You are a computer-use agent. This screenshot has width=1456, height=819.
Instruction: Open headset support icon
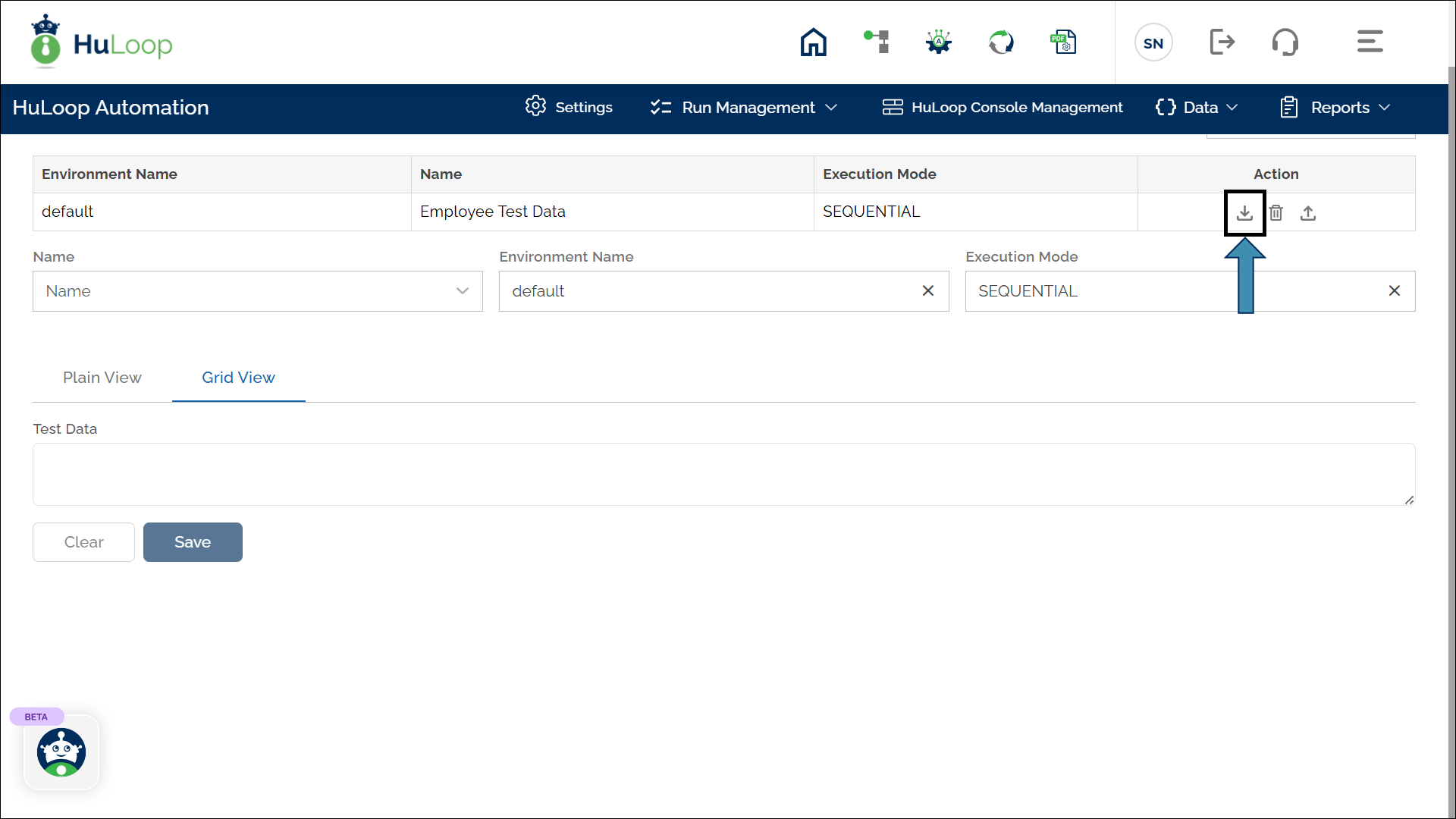pos(1285,42)
